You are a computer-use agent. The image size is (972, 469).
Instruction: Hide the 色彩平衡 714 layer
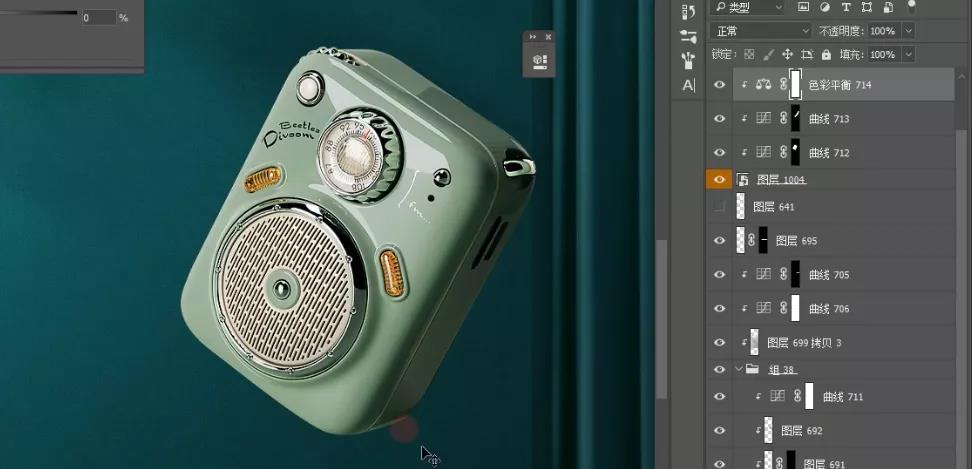coord(720,85)
